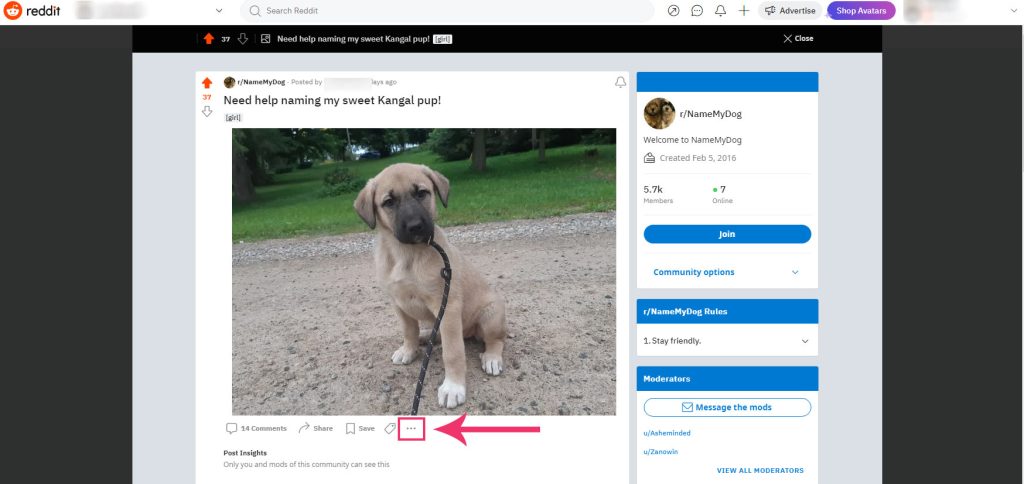The image size is (1024, 484).
Task: Click the flair tag icon under post
Action: [x=389, y=428]
